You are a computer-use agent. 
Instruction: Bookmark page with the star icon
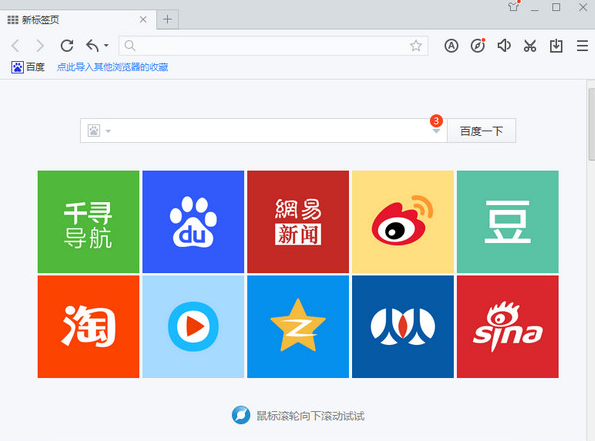(416, 46)
